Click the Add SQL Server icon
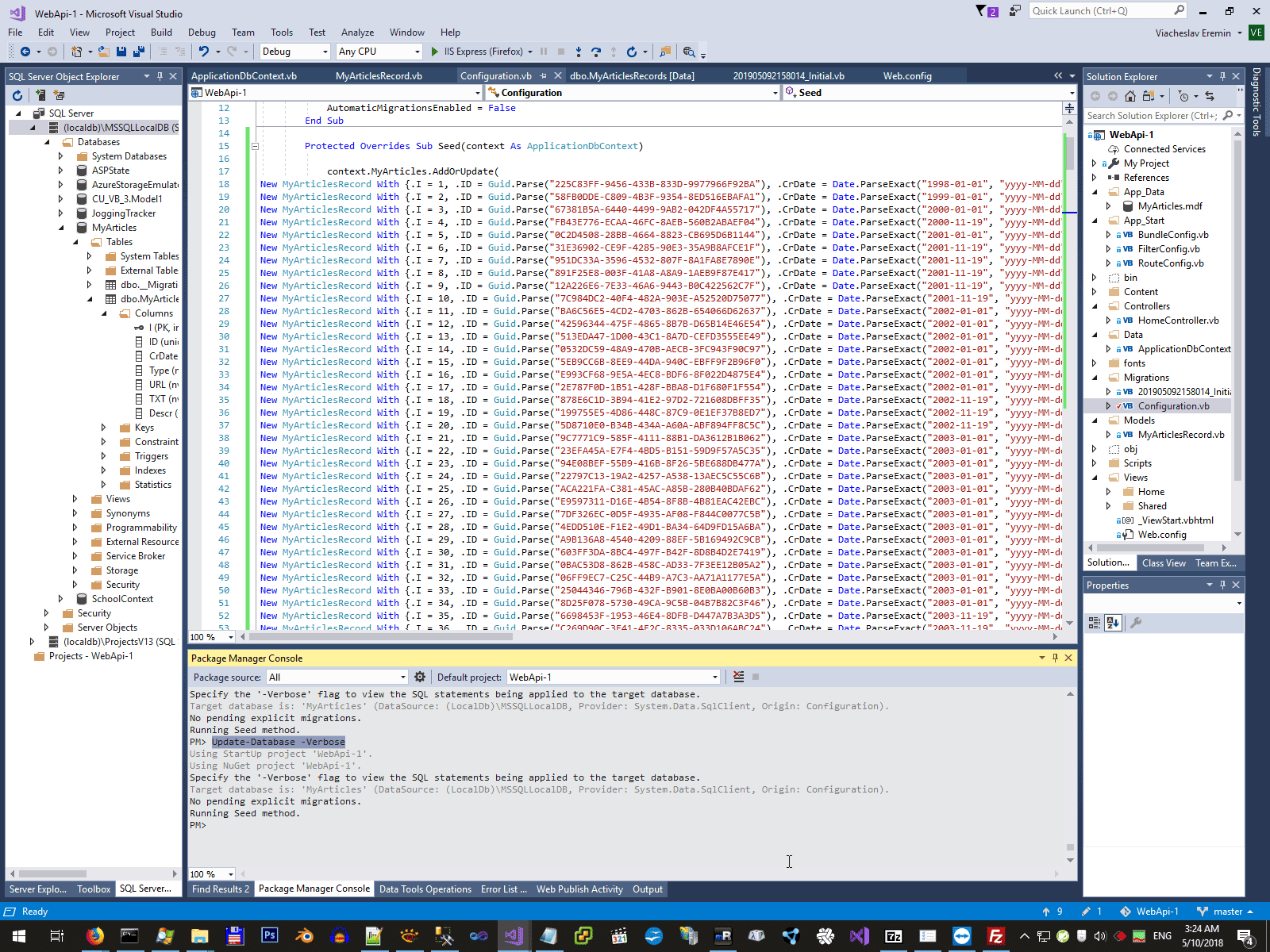1270x952 pixels. click(x=40, y=95)
